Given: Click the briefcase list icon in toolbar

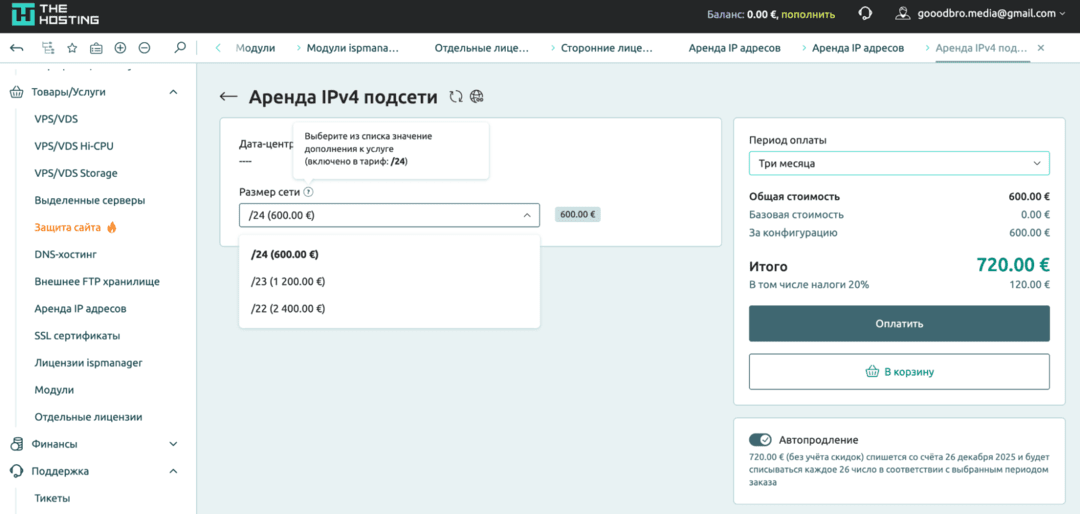Looking at the screenshot, I should click(96, 48).
